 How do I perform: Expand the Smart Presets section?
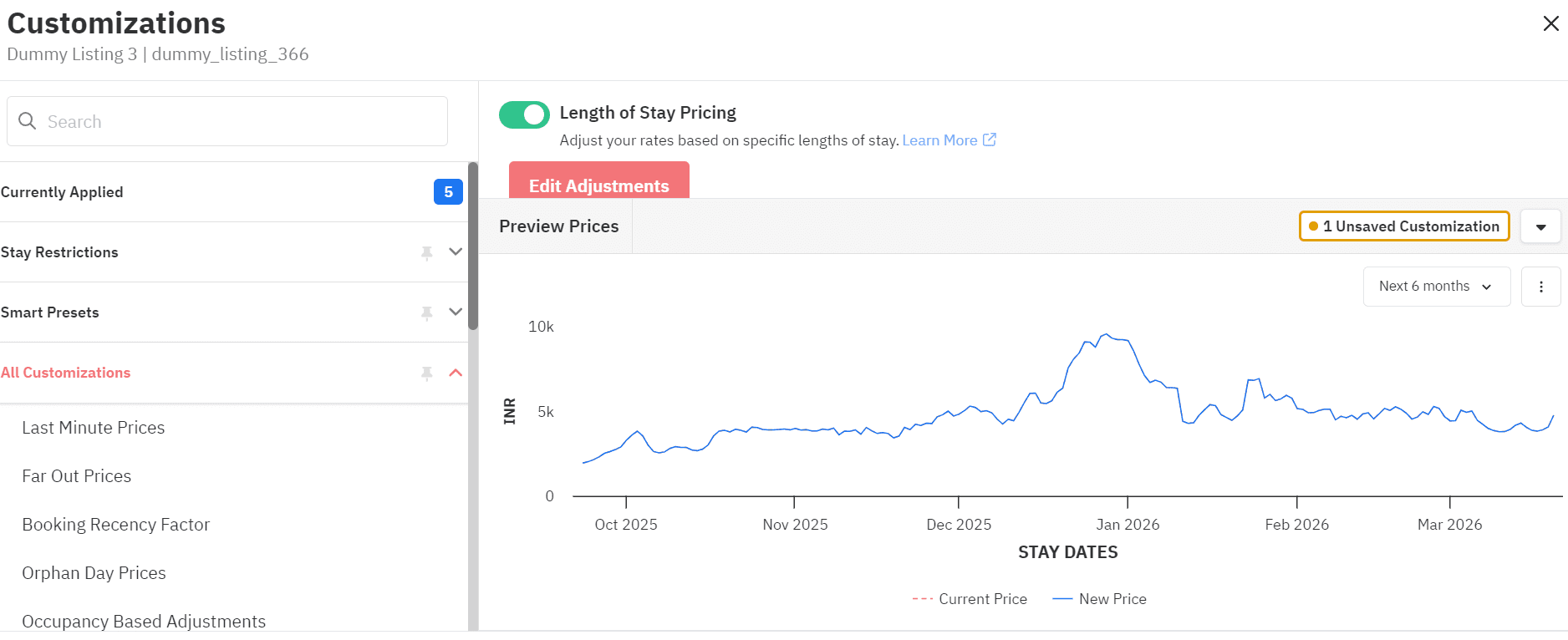pos(456,312)
